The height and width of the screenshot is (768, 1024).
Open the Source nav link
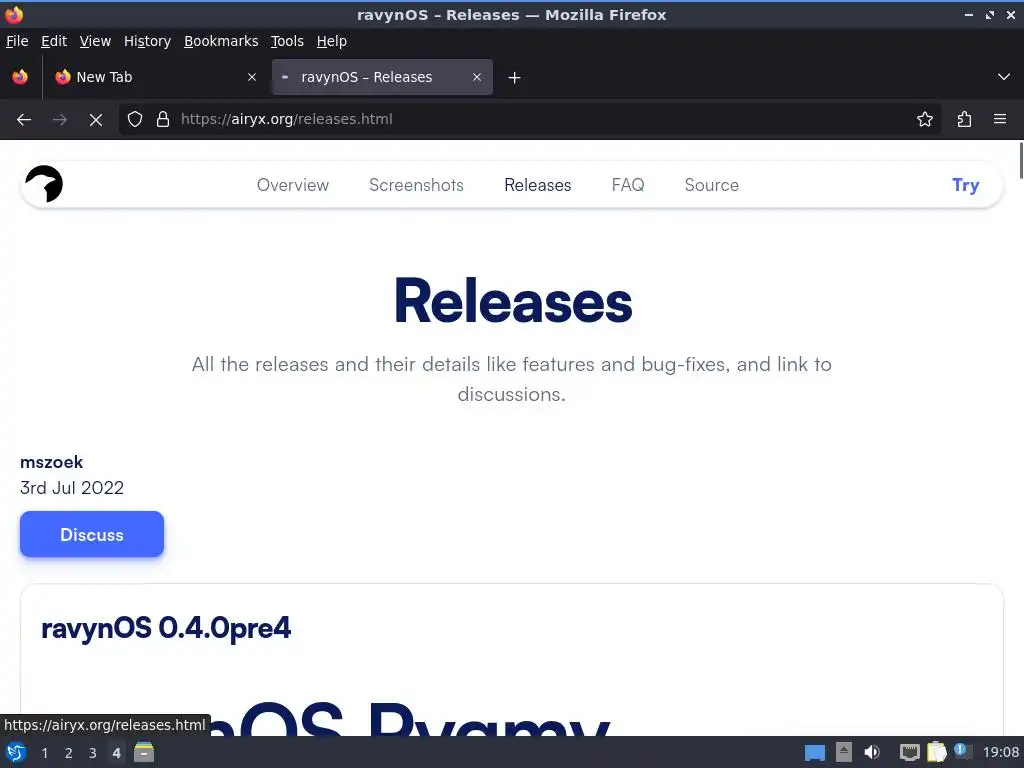click(x=712, y=185)
